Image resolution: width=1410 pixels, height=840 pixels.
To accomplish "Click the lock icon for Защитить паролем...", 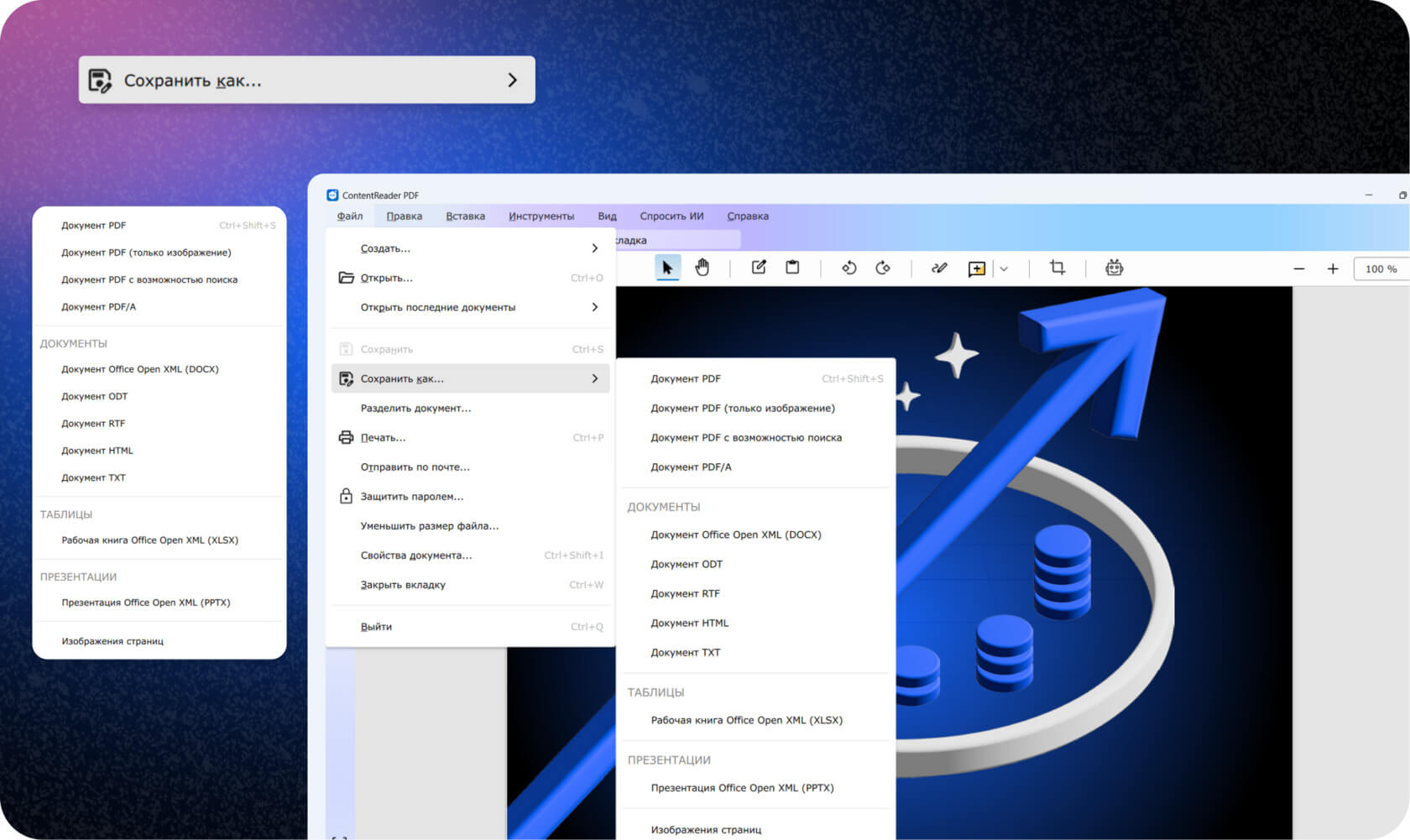I will 346,496.
